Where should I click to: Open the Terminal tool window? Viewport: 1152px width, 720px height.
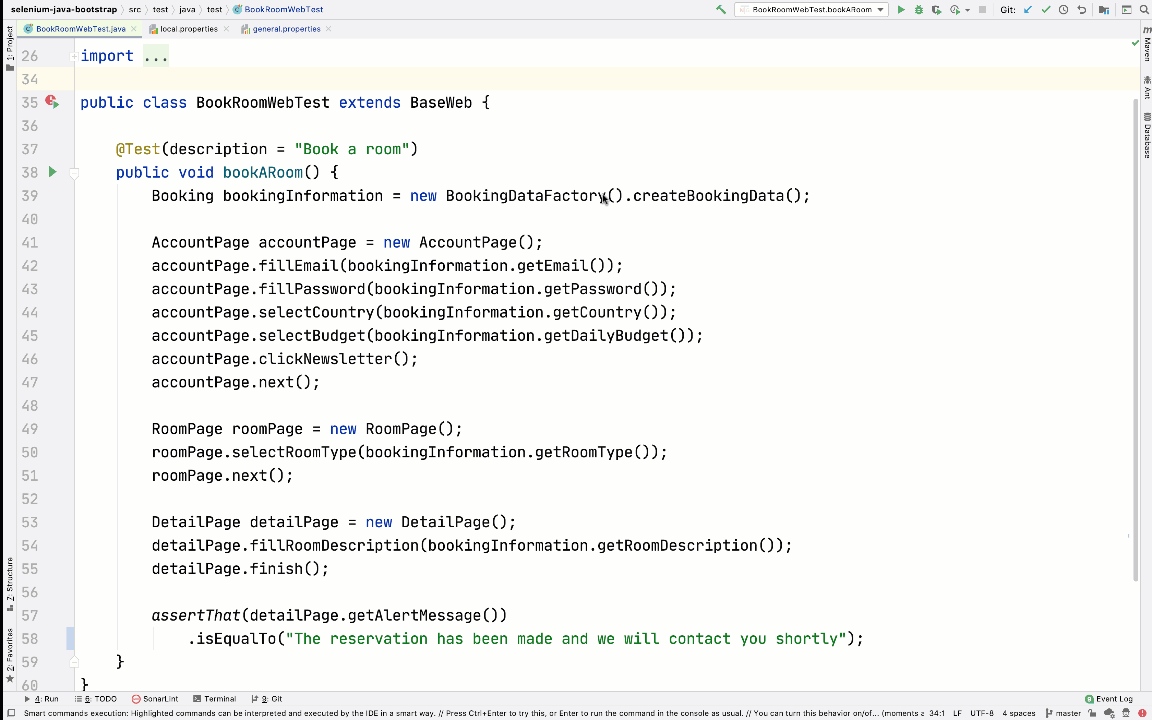[215, 699]
